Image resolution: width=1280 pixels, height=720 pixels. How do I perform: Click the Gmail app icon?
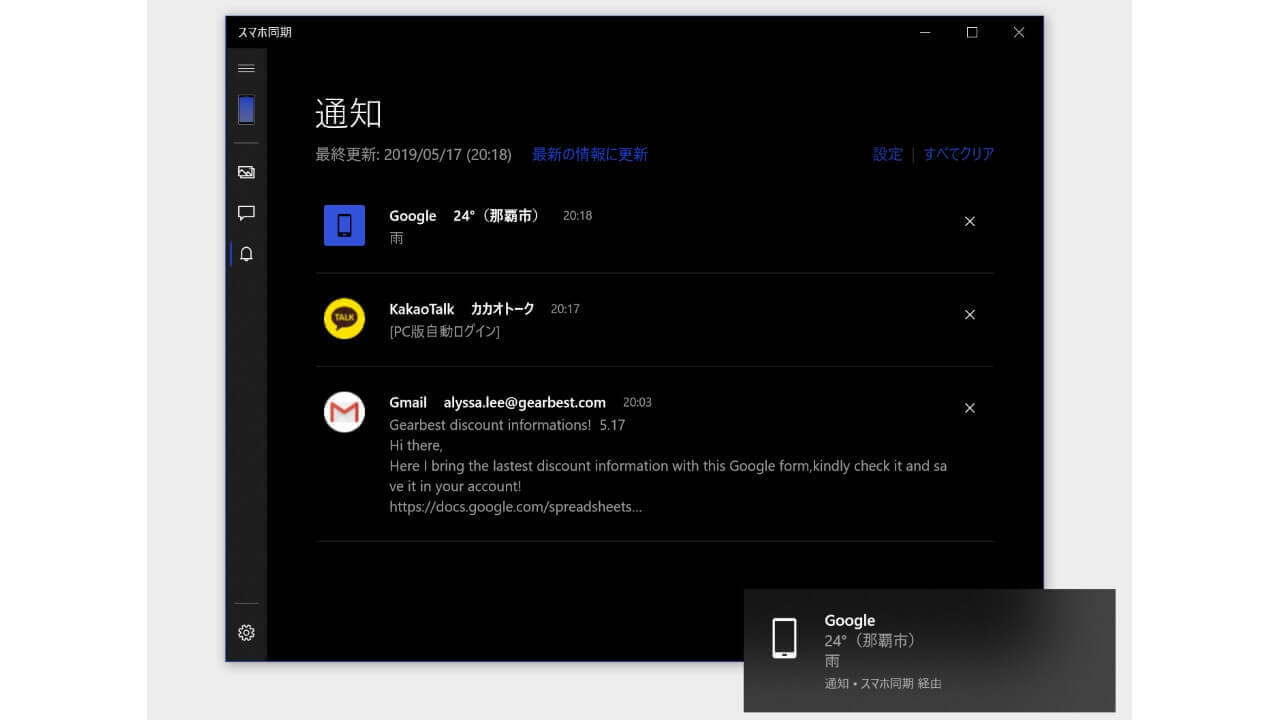click(x=344, y=412)
